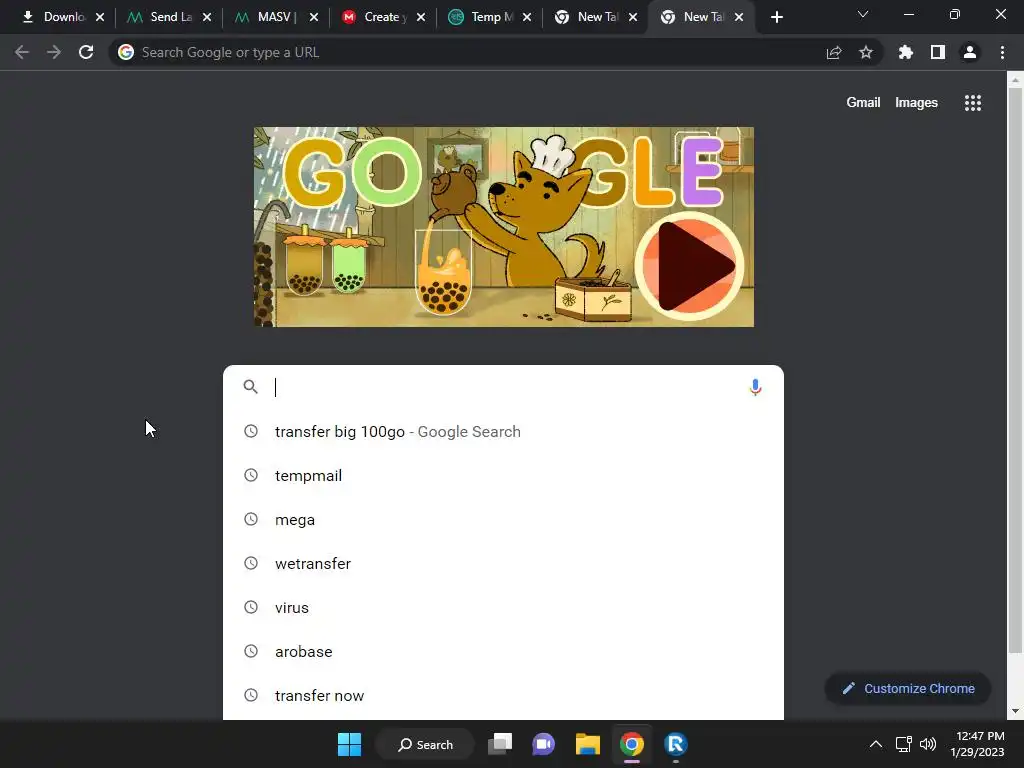Show hidden system tray icons
Screen dimensions: 1024x768
tap(876, 744)
